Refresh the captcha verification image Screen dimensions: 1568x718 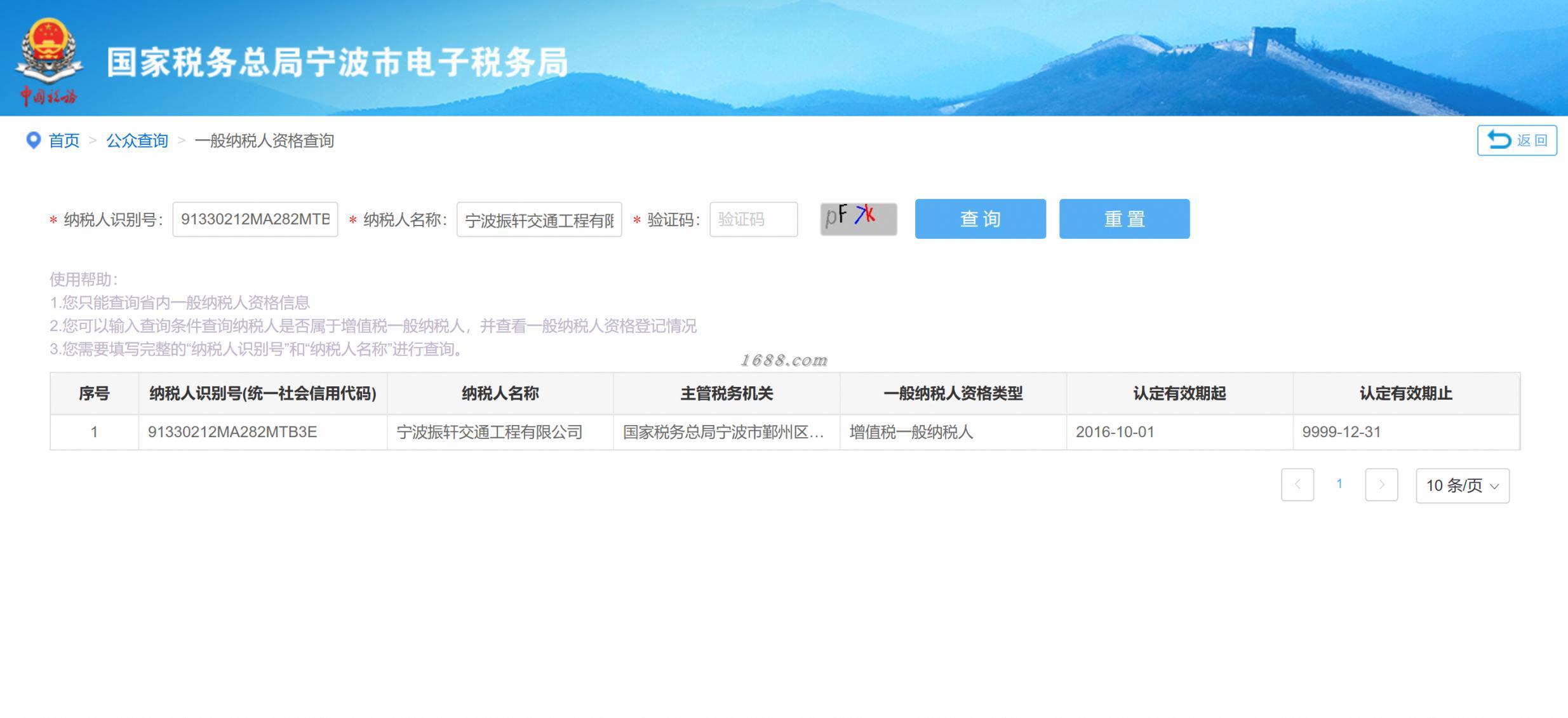click(858, 219)
